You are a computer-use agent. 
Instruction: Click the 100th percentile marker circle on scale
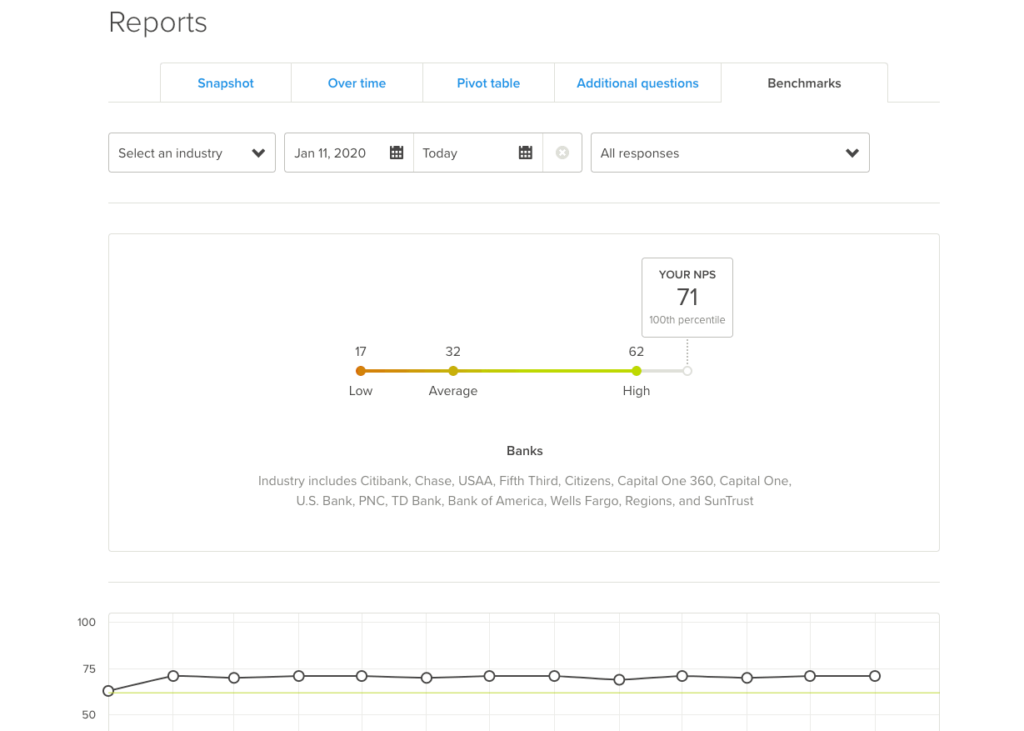pos(687,370)
